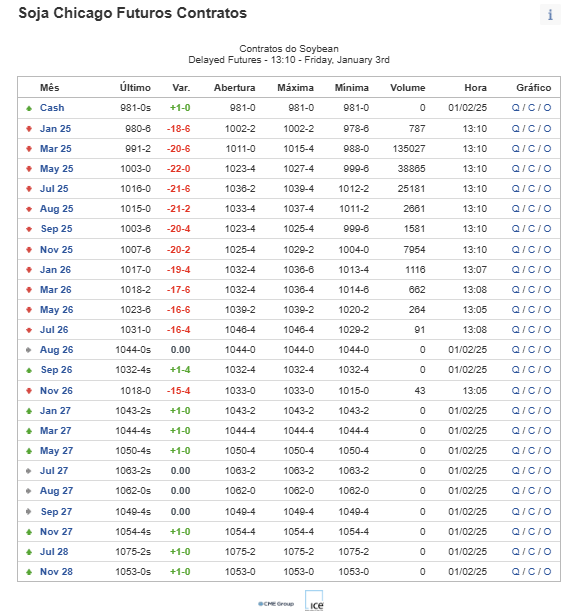Click the Q link for Jan 25
The width and height of the screenshot is (565, 611).
pos(515,129)
